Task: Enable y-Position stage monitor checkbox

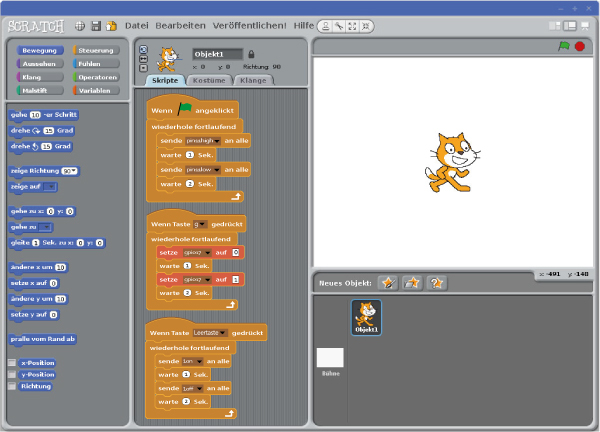Action: 12,374
